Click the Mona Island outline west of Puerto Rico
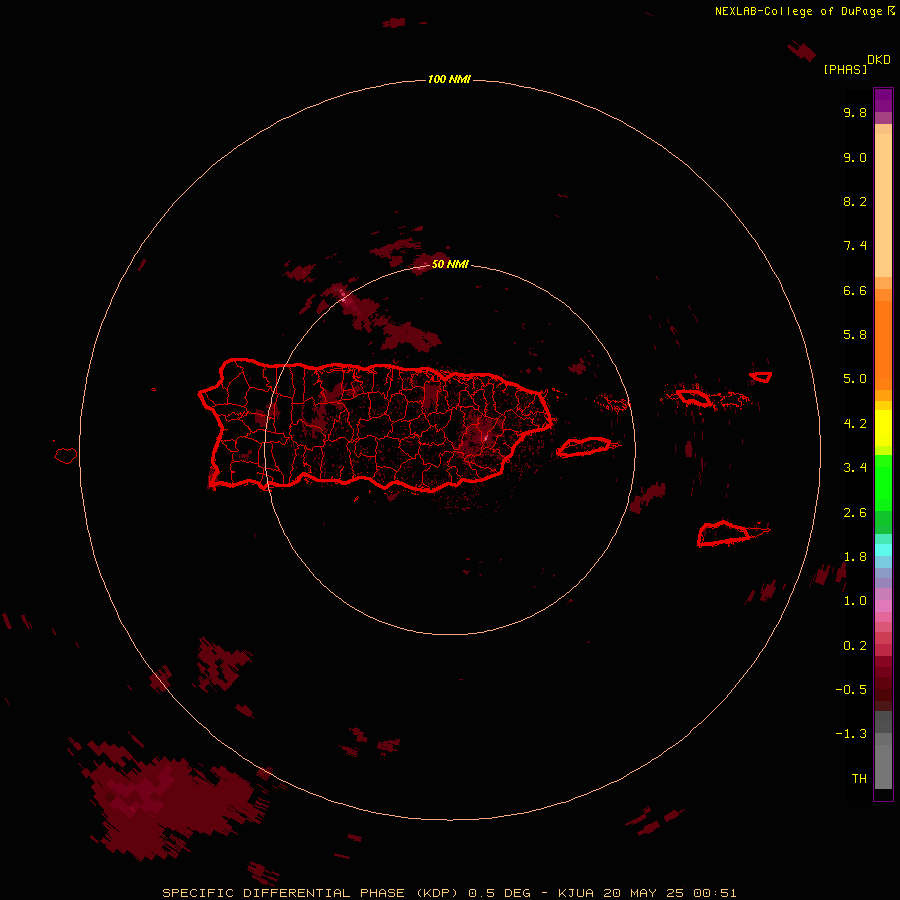 [66, 455]
